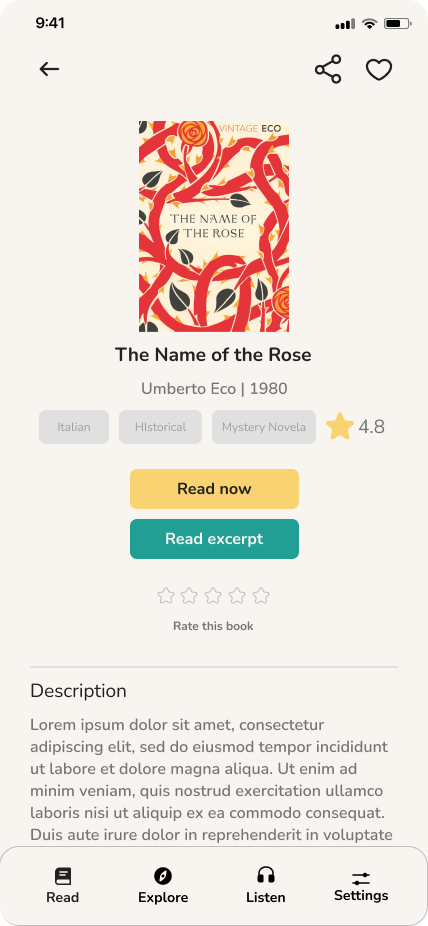Rate the book four stars
Screen dimensions: 428x926
point(237,595)
